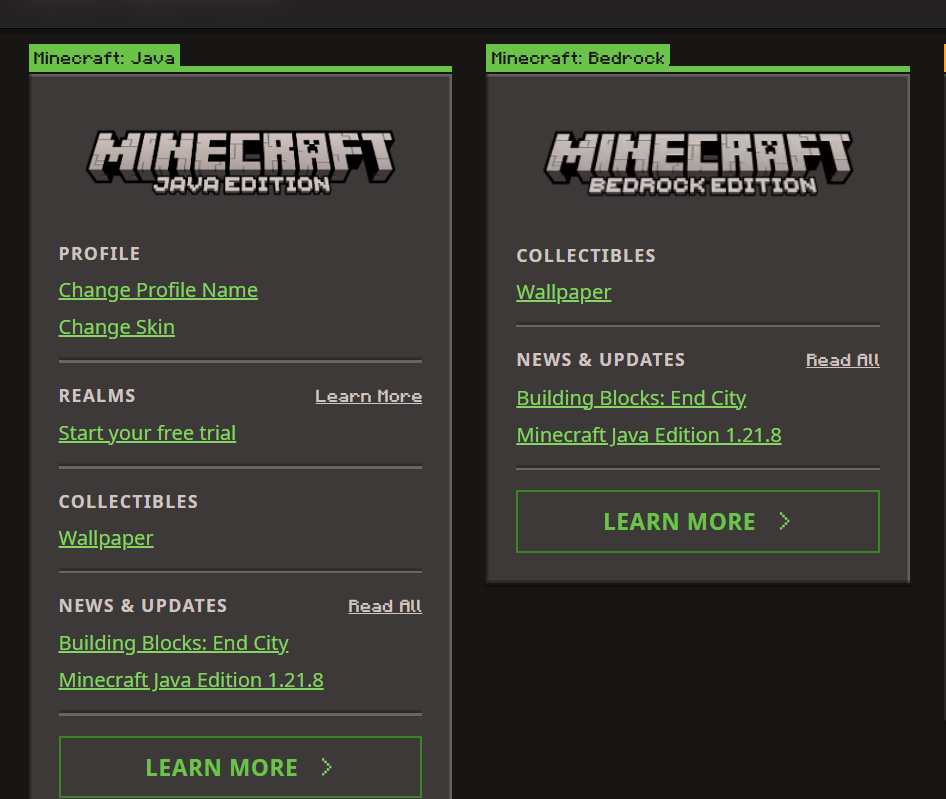
Task: Click Read All in Bedrock News & Updates
Action: click(843, 360)
